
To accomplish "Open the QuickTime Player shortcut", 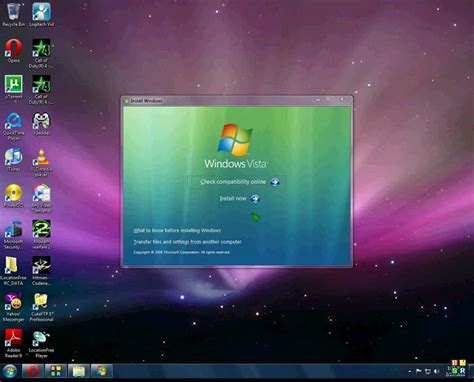I will click(13, 126).
